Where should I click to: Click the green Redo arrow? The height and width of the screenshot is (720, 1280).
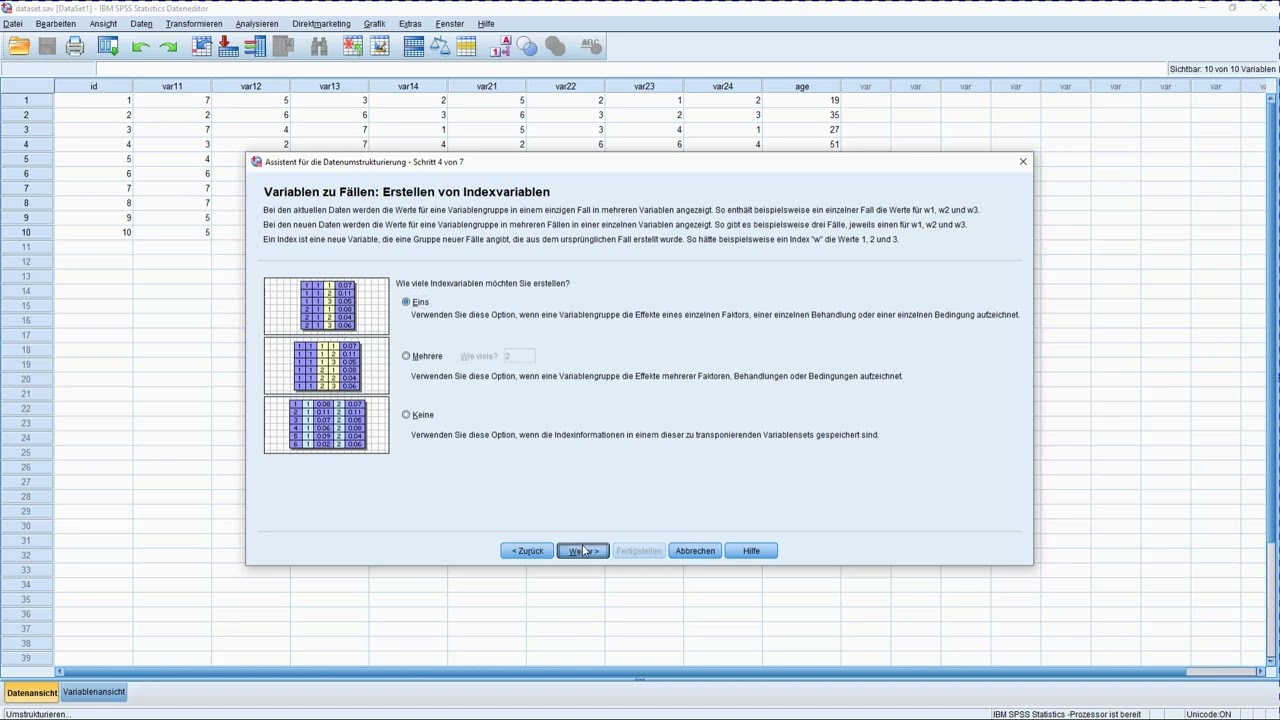pyautogui.click(x=168, y=46)
